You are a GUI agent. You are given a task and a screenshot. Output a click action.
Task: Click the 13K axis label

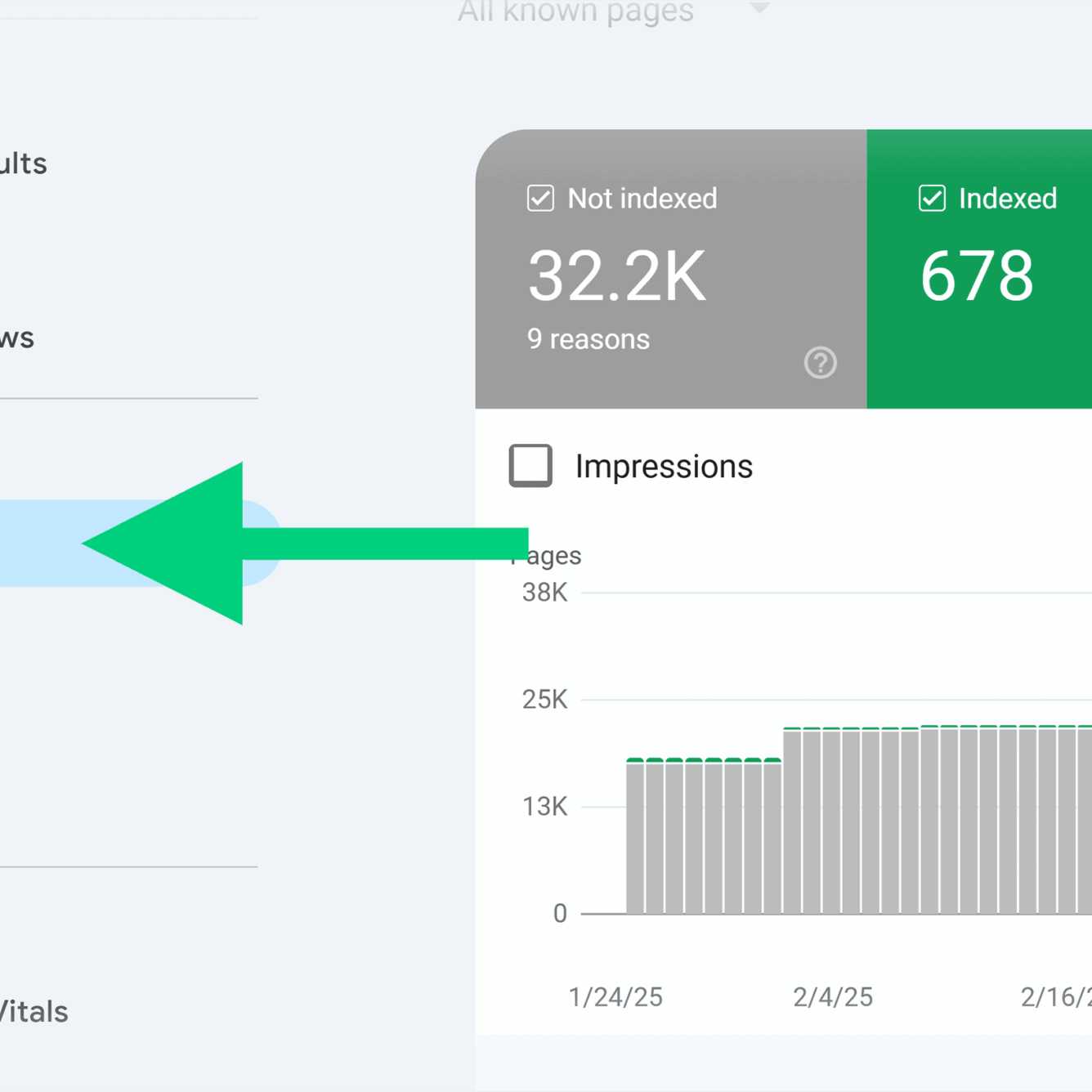[x=544, y=807]
